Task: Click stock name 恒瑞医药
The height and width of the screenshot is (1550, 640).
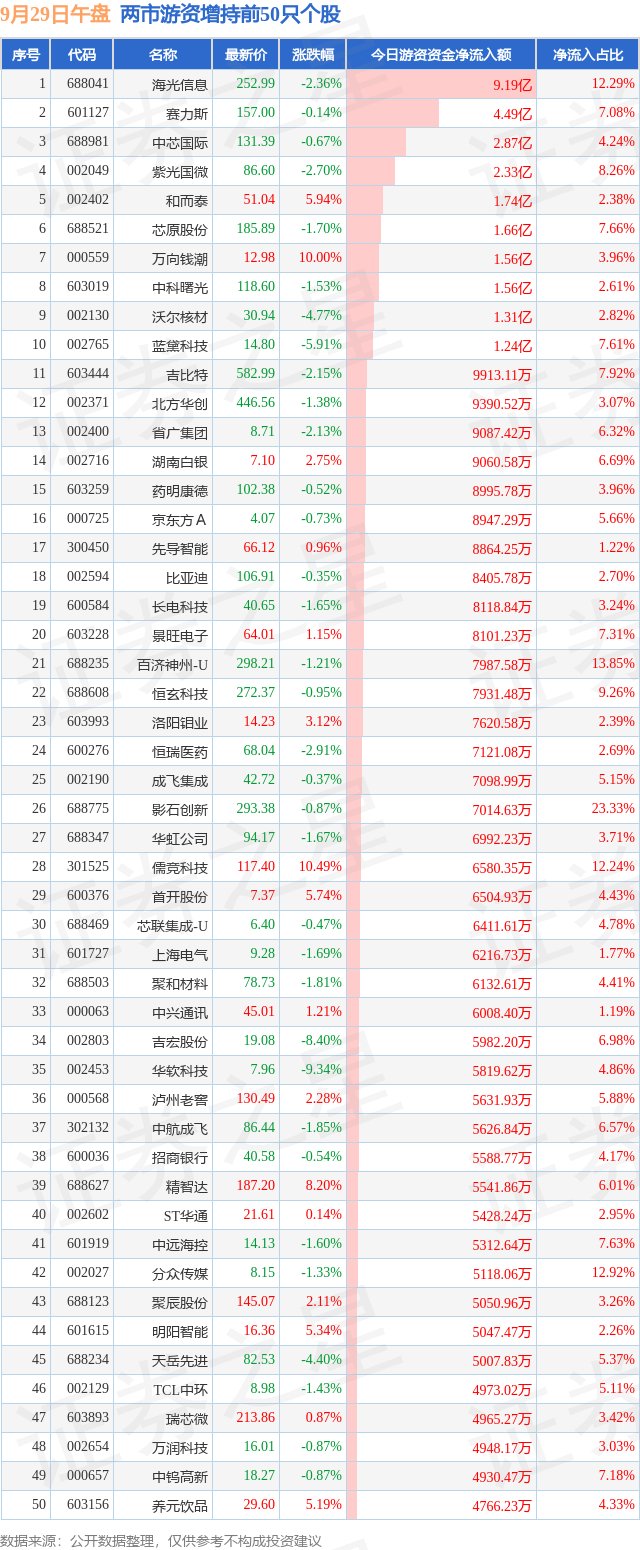Action: point(180,751)
